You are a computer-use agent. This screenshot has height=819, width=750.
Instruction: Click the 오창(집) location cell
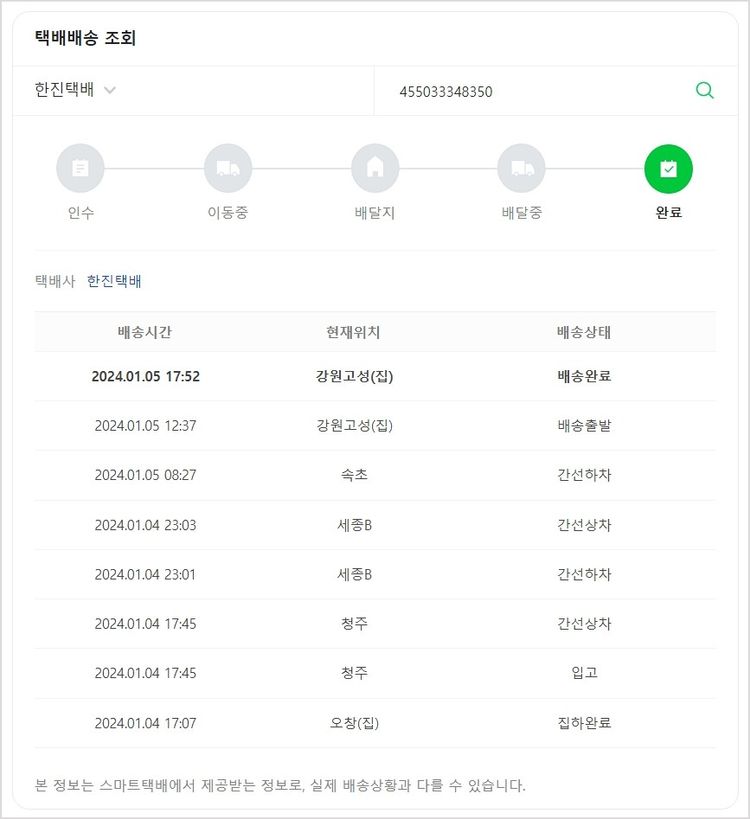tap(354, 723)
